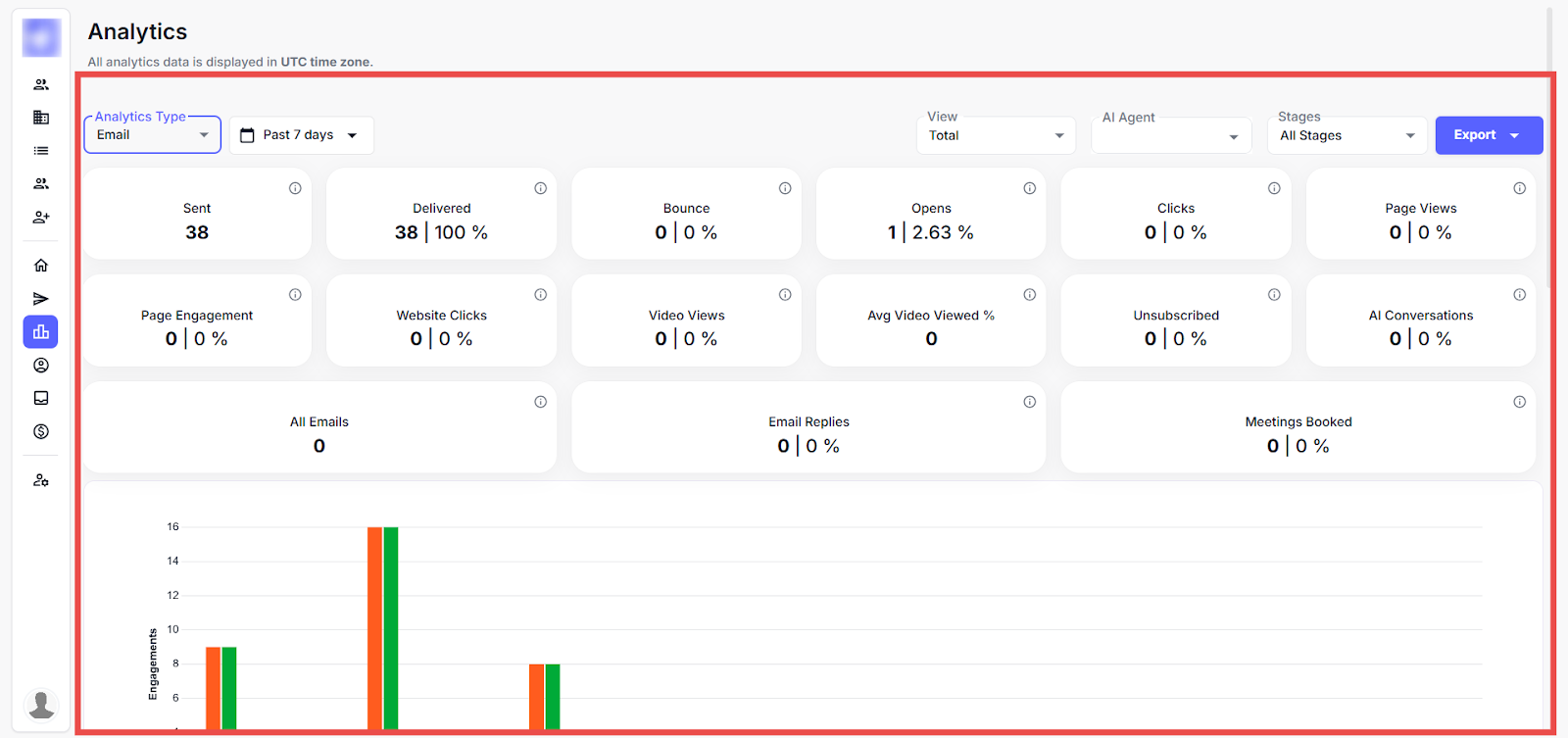This screenshot has height=738, width=1568.
Task: Expand the All Stages dropdown
Action: (1347, 135)
